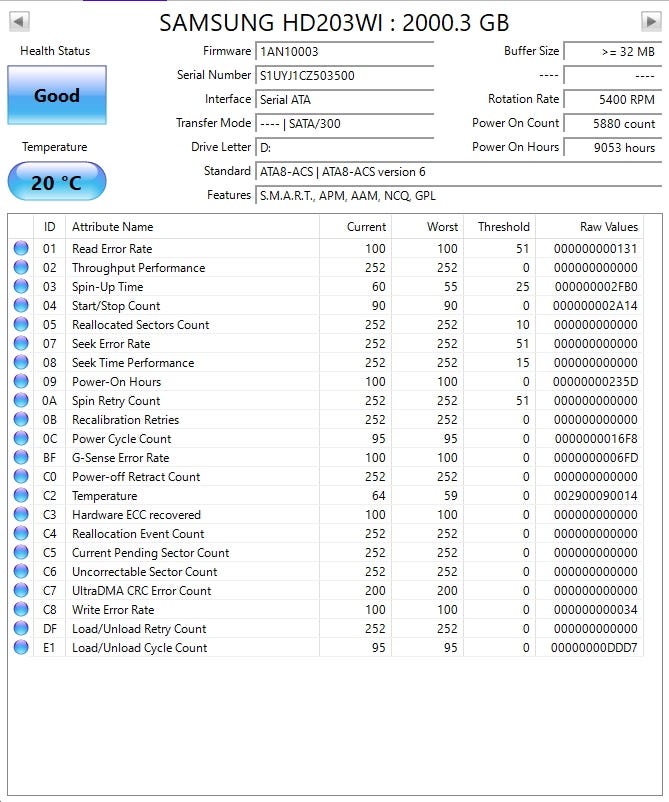Click raw value 002900090014 in Temperature row
The width and height of the screenshot is (669, 802).
coord(596,496)
